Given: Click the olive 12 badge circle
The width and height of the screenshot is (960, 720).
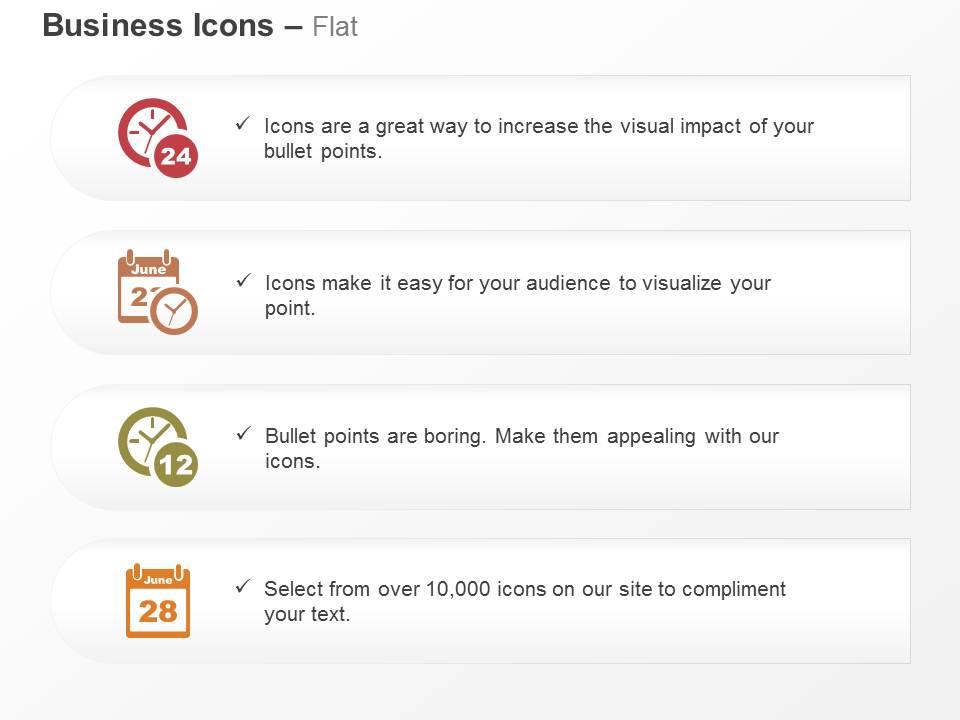Looking at the screenshot, I should point(176,465).
